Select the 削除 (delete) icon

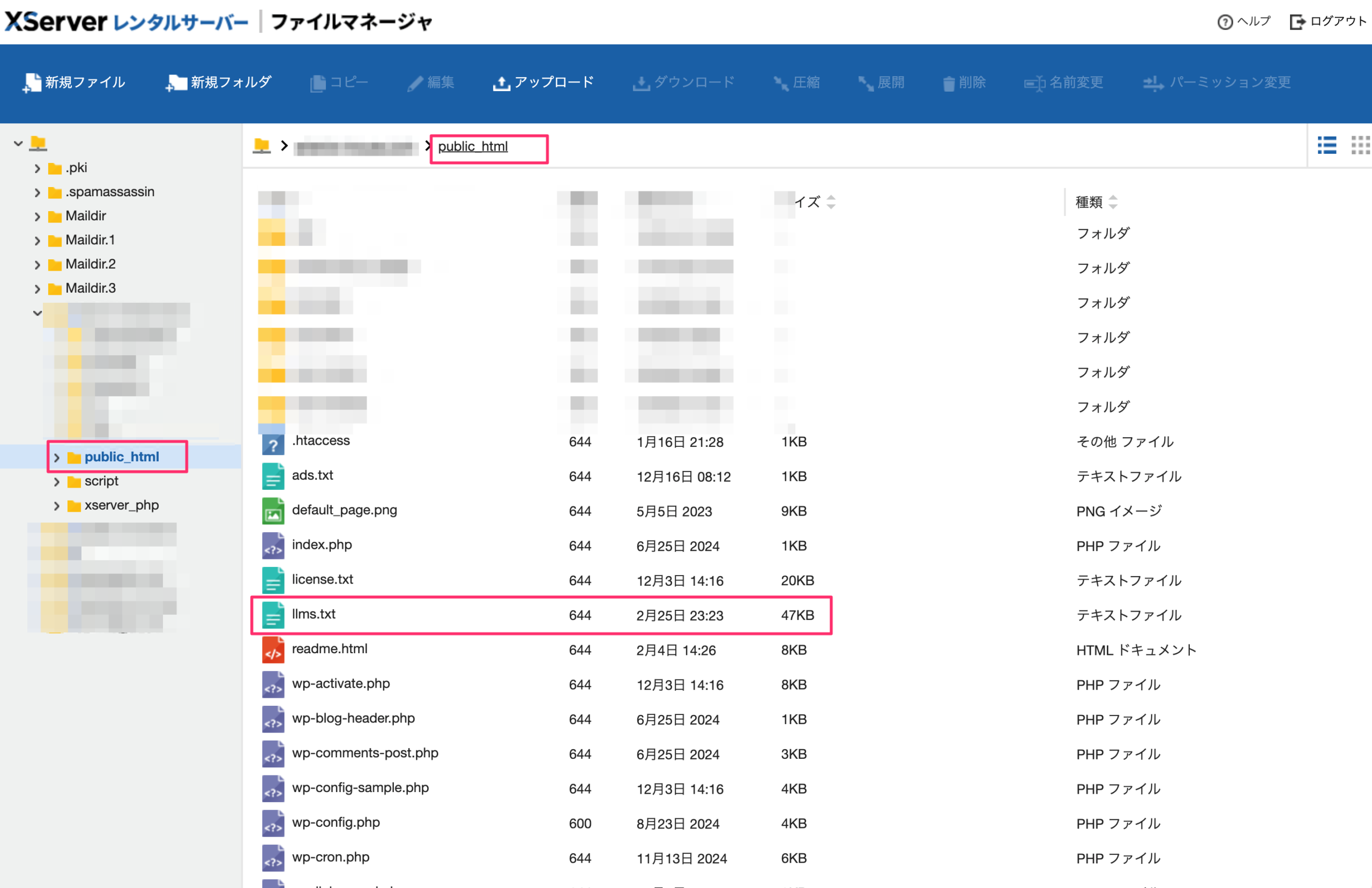[965, 83]
